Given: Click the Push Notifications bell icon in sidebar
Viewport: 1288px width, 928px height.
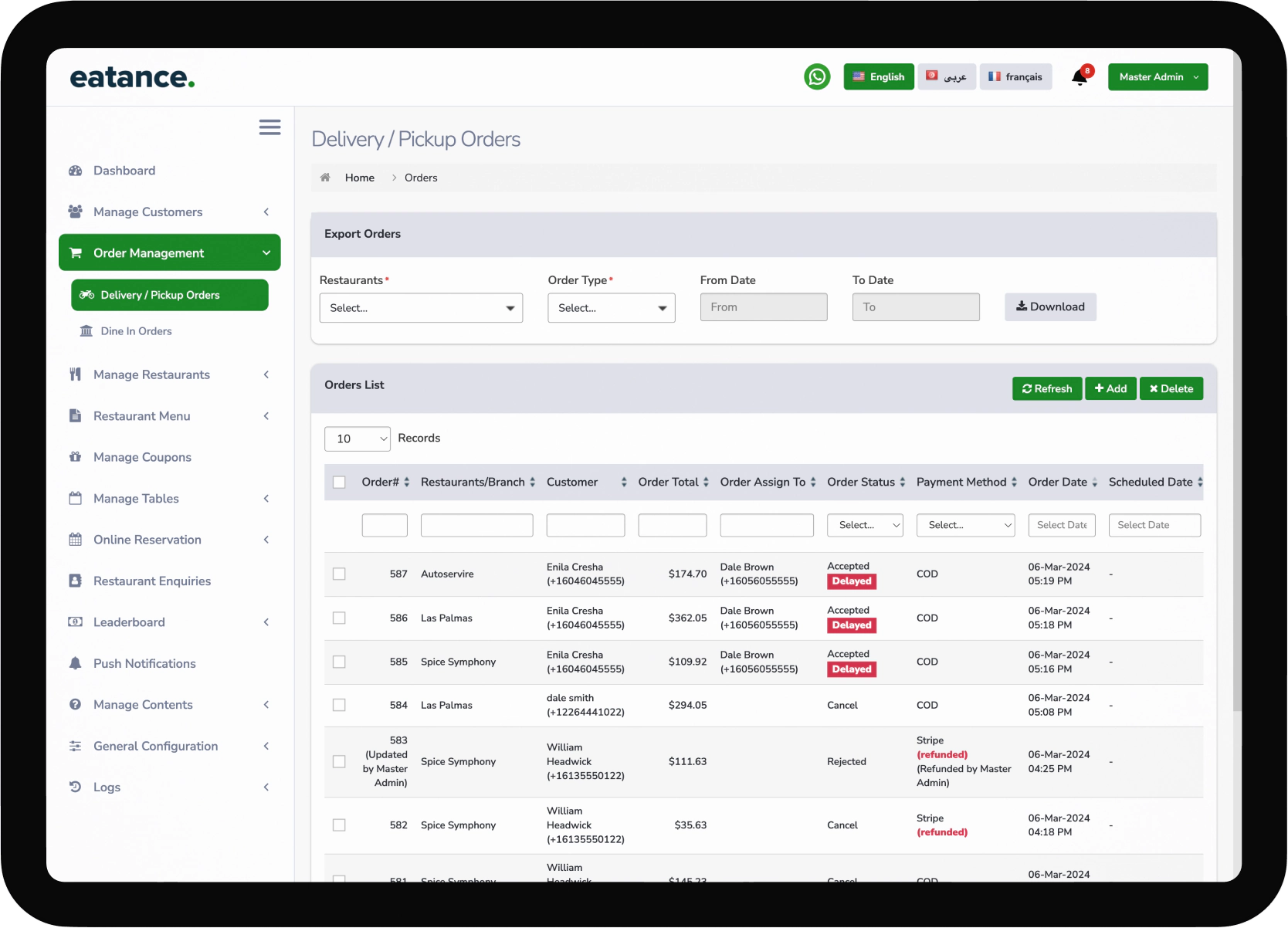Looking at the screenshot, I should pyautogui.click(x=75, y=663).
